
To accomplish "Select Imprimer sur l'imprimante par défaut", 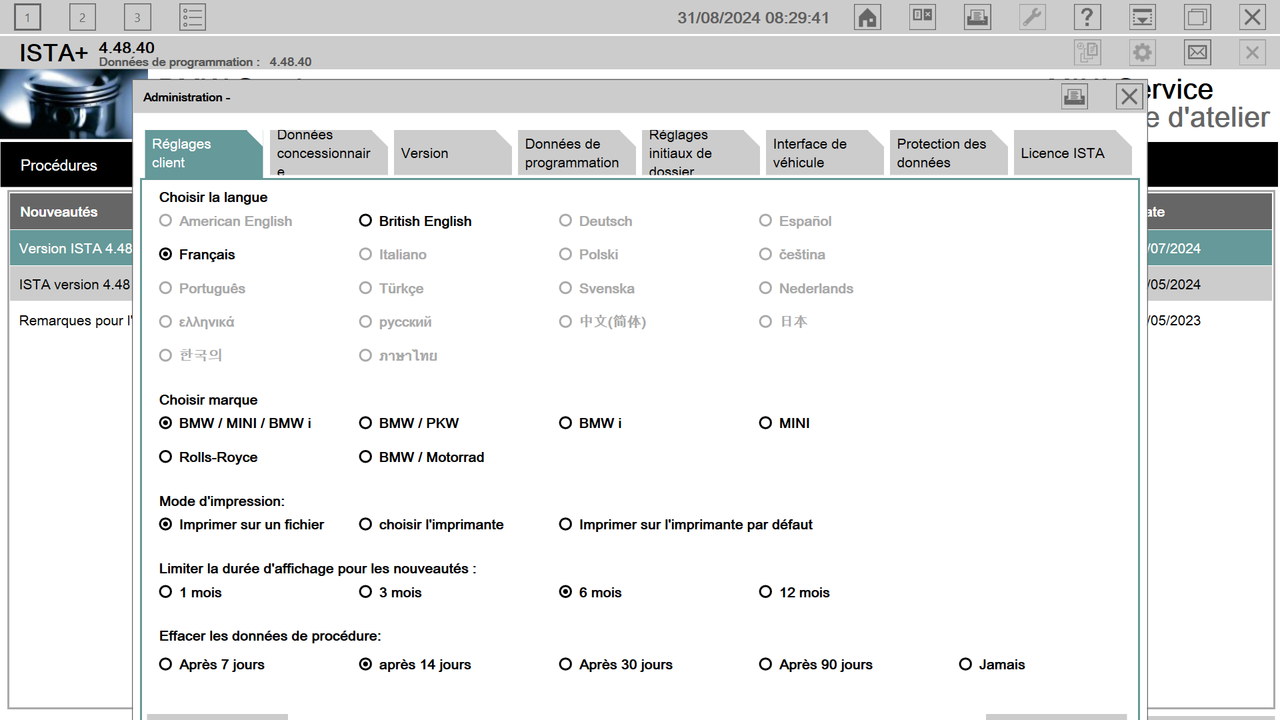I will 686,524.
